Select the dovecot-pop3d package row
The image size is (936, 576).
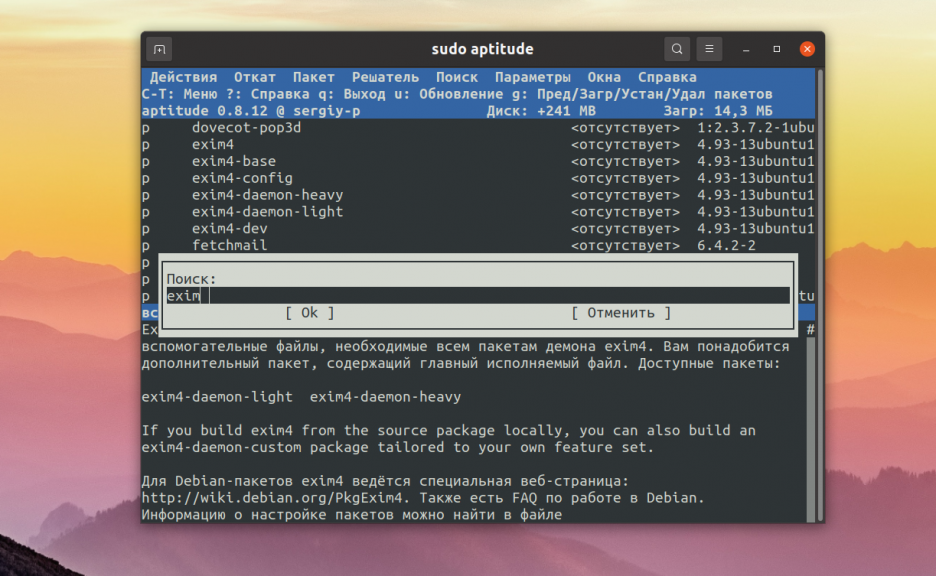coord(478,128)
